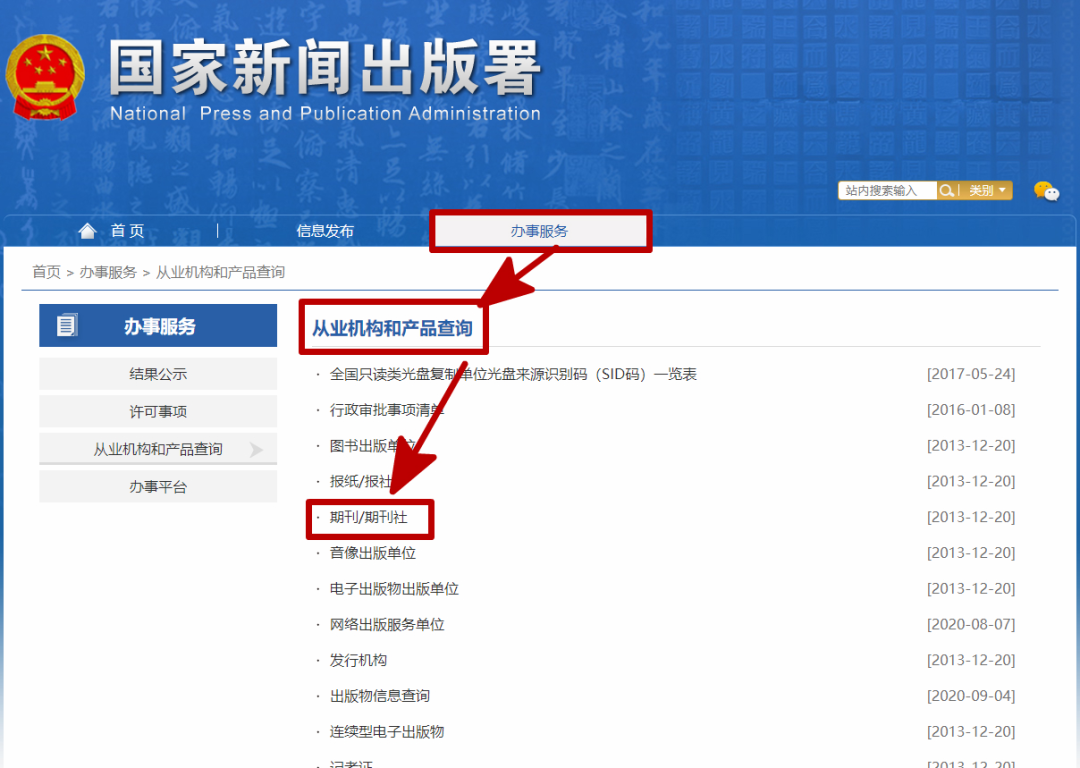Open 许可事项 in the sidebar
Image resolution: width=1080 pixels, height=768 pixels.
coord(158,412)
